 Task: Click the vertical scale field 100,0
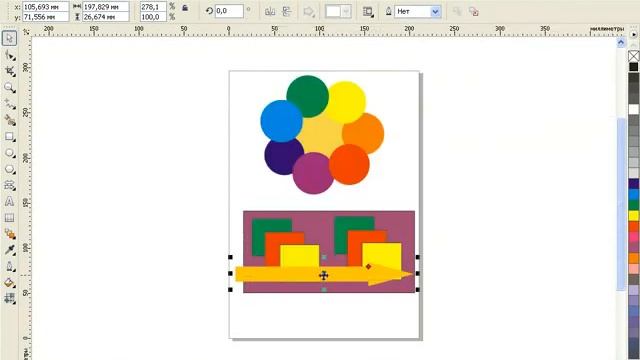[153, 17]
